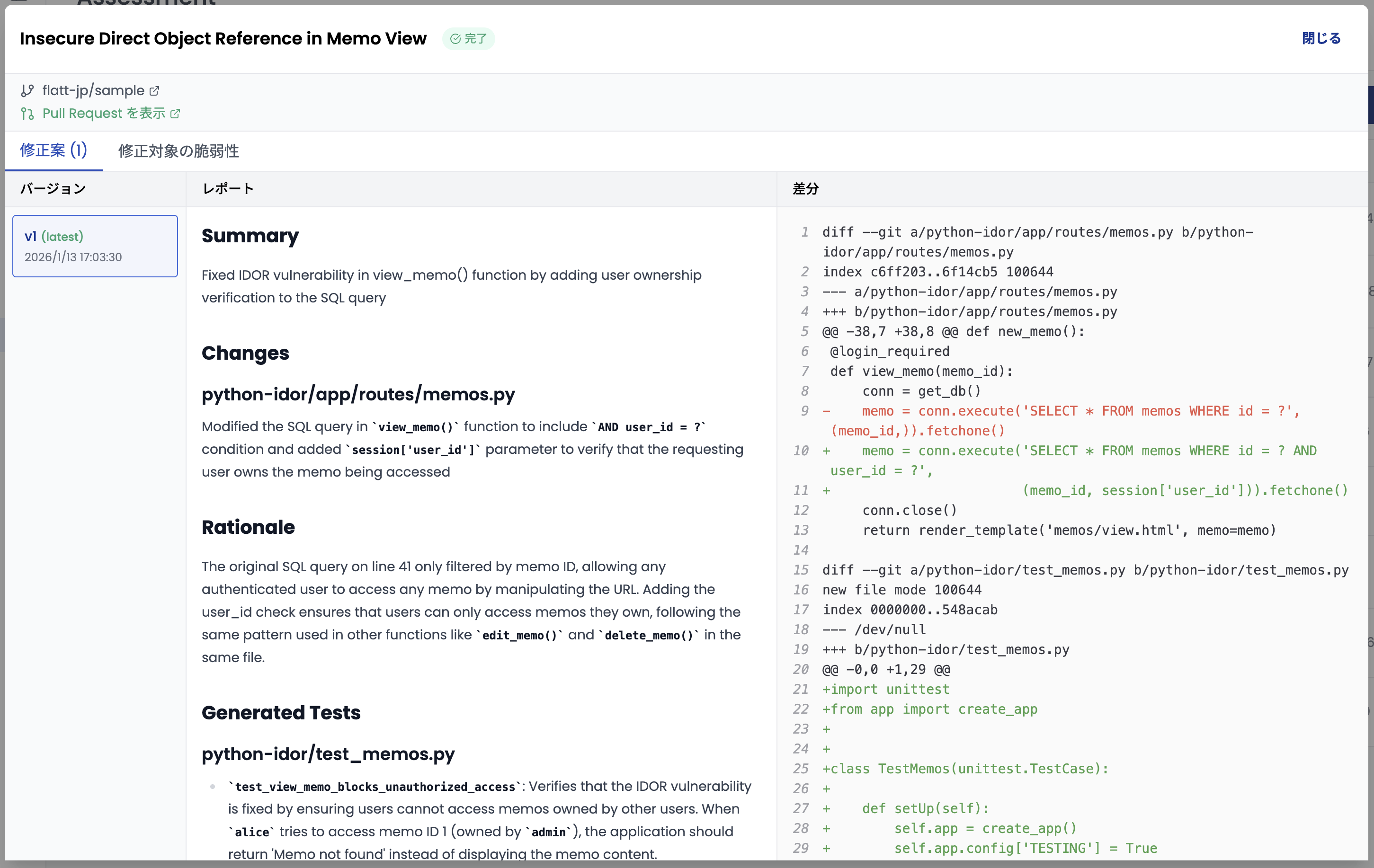
Task: Click diff line number 10
Action: point(801,451)
